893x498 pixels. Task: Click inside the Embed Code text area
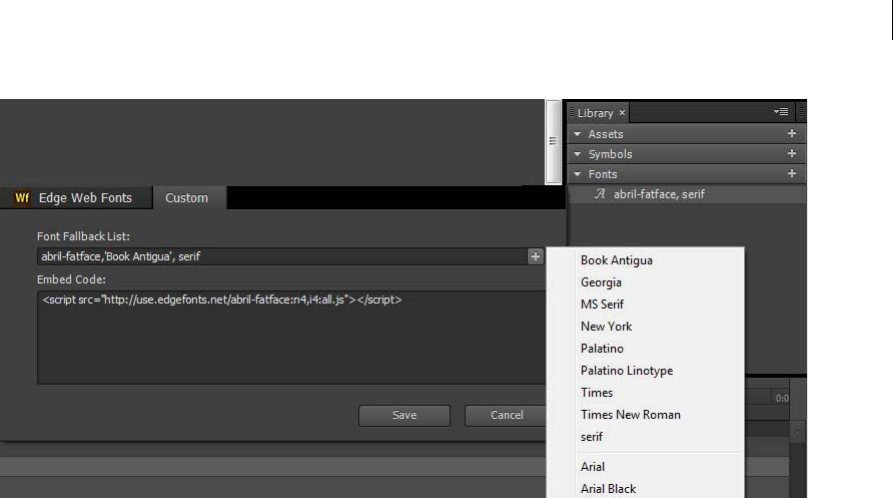(292, 337)
